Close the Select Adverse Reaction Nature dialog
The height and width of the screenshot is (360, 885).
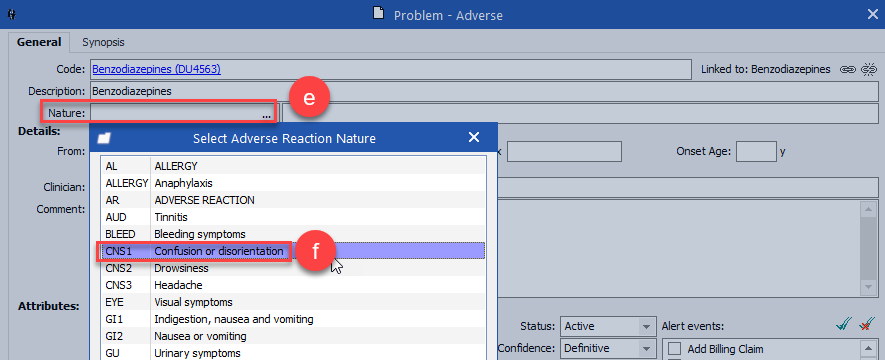[474, 137]
